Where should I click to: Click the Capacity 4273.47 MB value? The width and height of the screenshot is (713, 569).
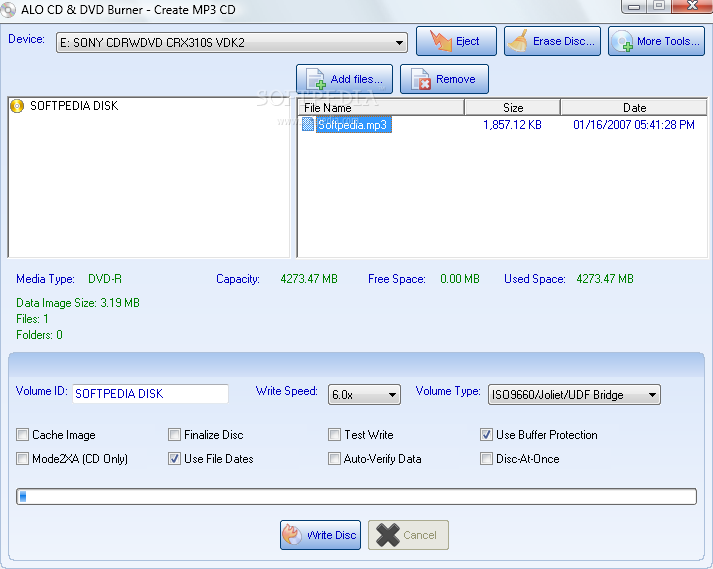[x=309, y=279]
